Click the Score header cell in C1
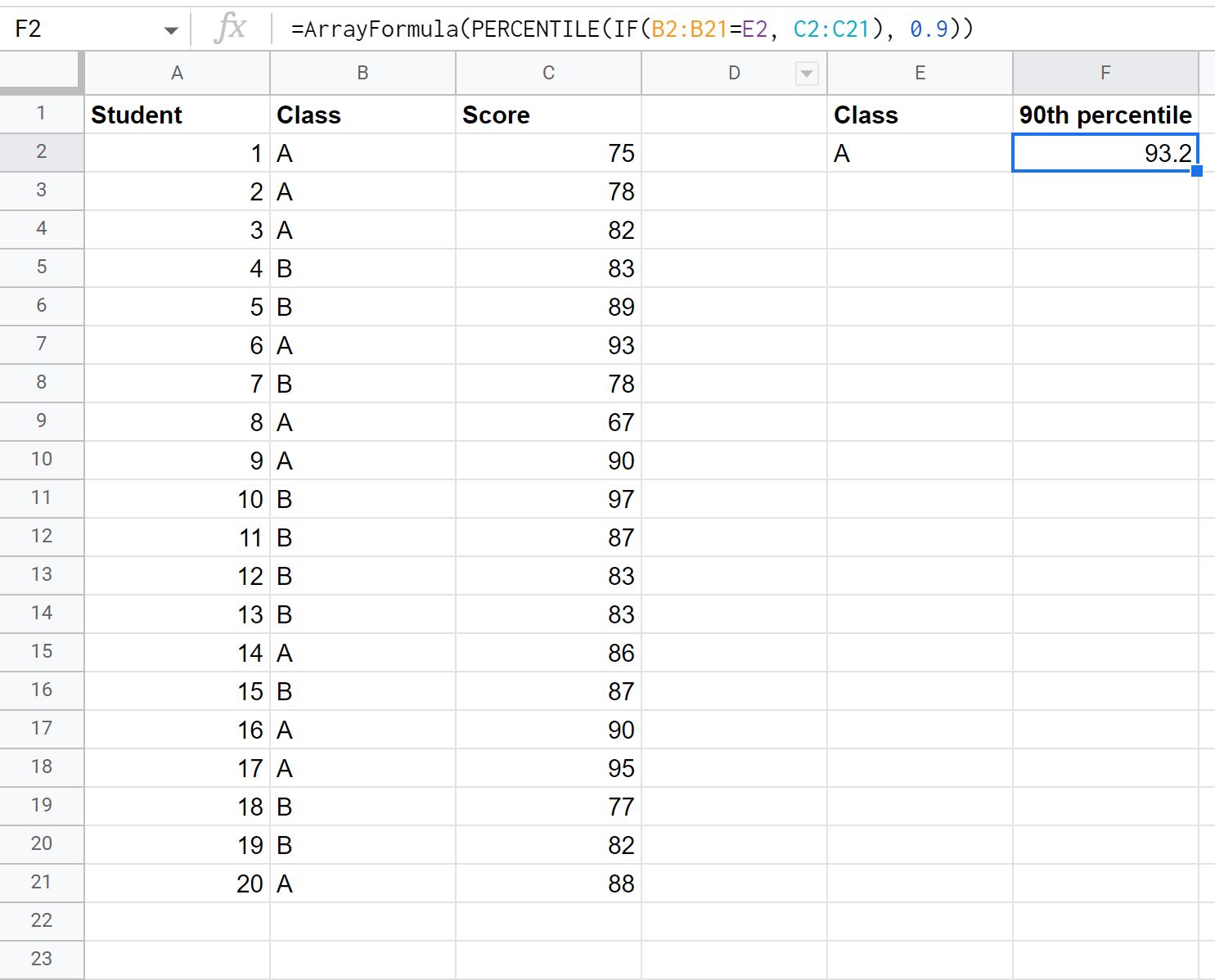Viewport: 1215px width, 980px height. click(547, 115)
